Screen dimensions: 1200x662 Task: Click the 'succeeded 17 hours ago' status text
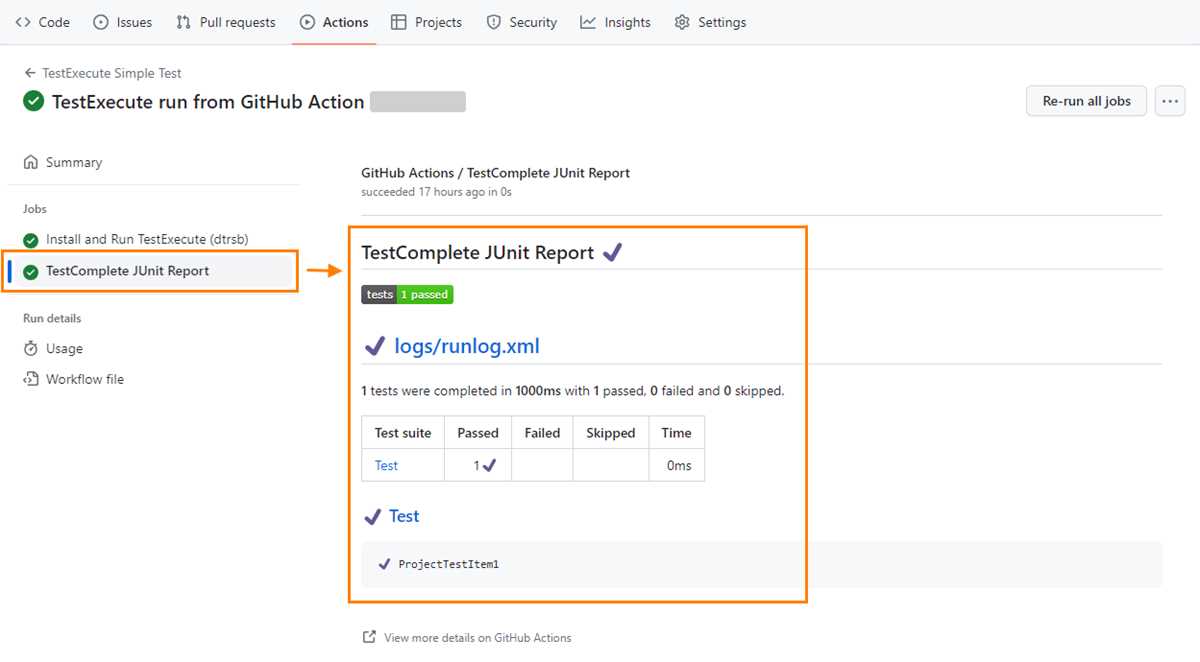pos(436,192)
